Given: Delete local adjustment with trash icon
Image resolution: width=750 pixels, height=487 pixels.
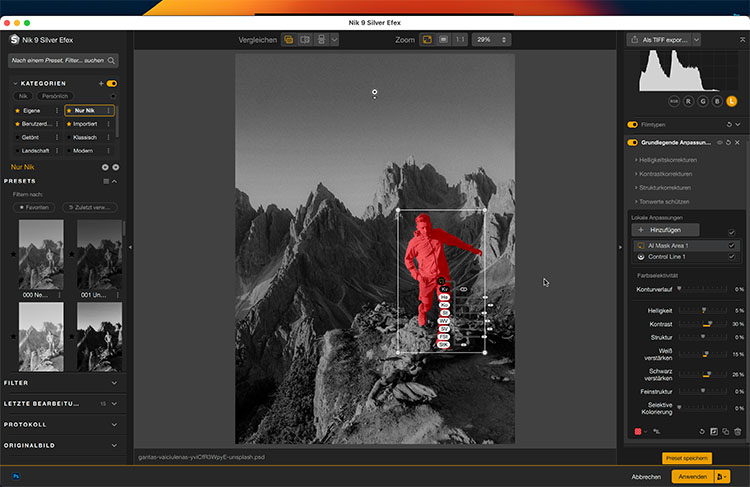Looking at the screenshot, I should pos(738,431).
